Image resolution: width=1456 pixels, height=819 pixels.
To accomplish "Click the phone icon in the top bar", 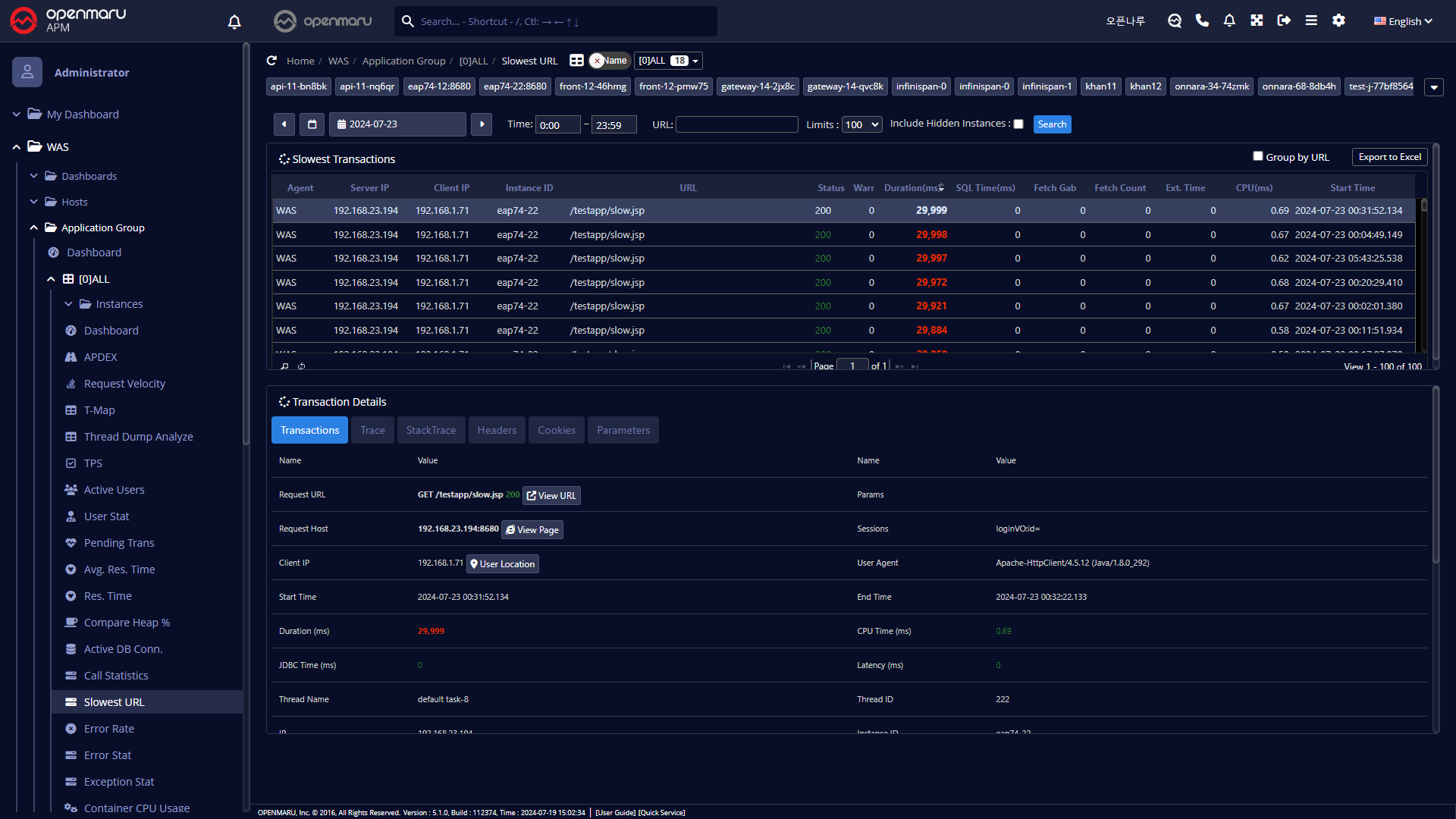I will click(x=1202, y=20).
